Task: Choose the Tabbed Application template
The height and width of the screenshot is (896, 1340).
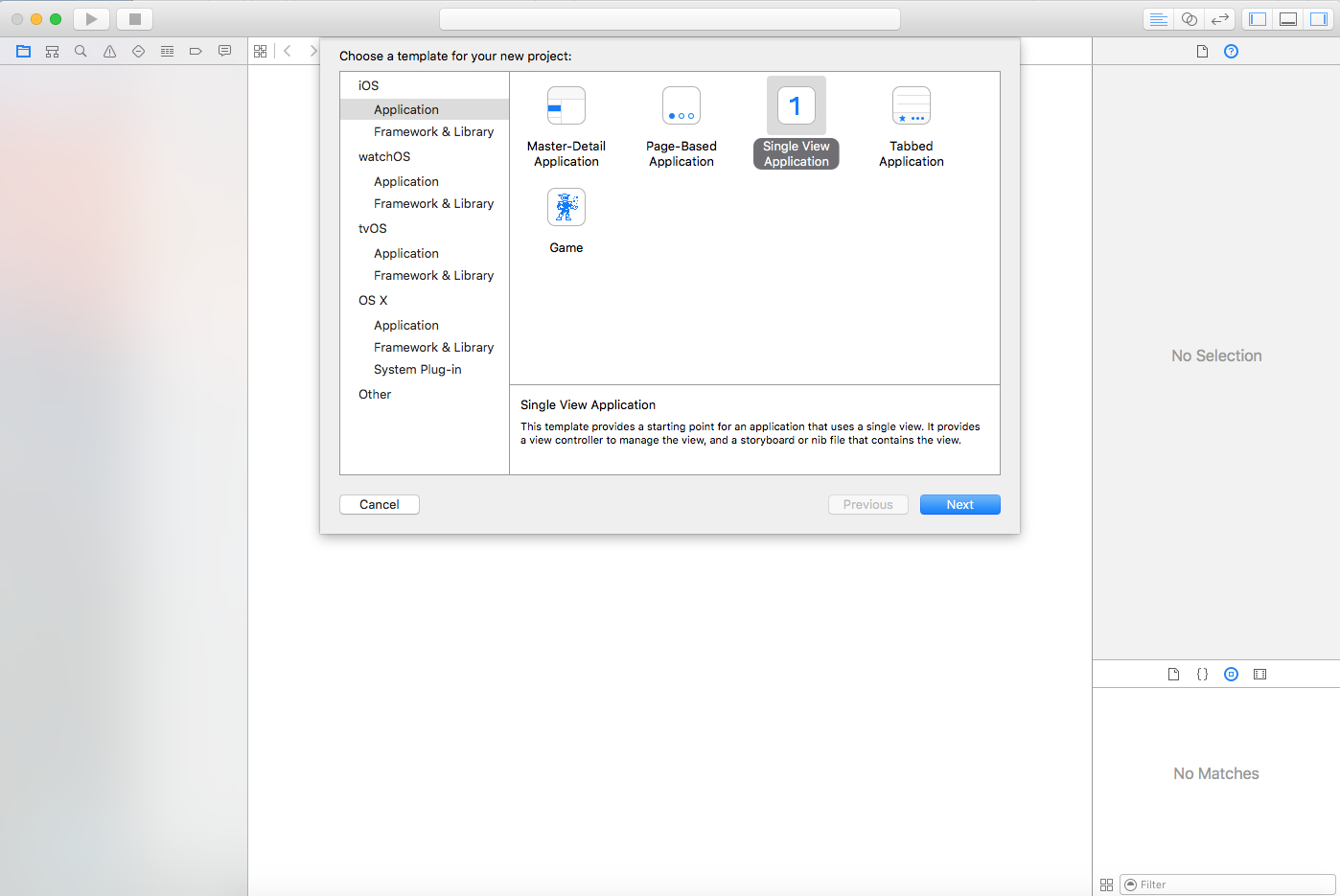Action: click(912, 126)
